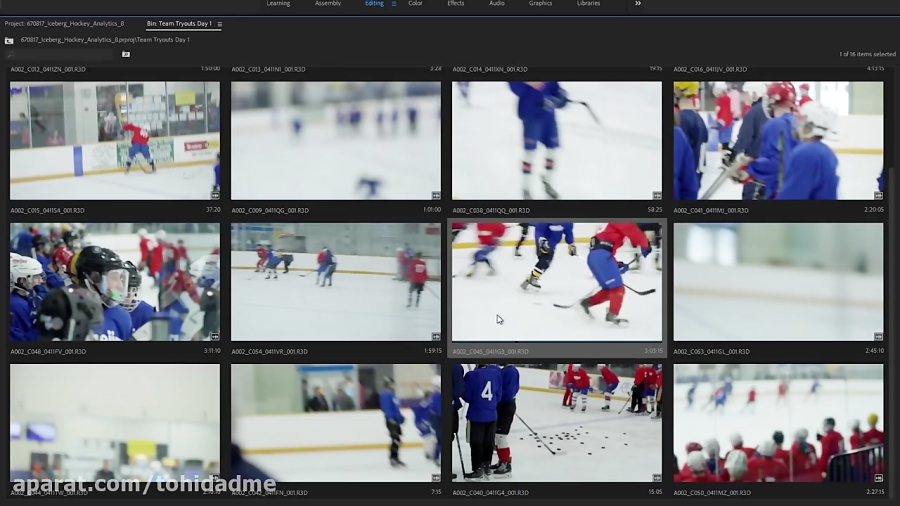Select the Bin: Team Tryouts Day 1 tab
The width and height of the screenshot is (900, 506).
click(179, 24)
